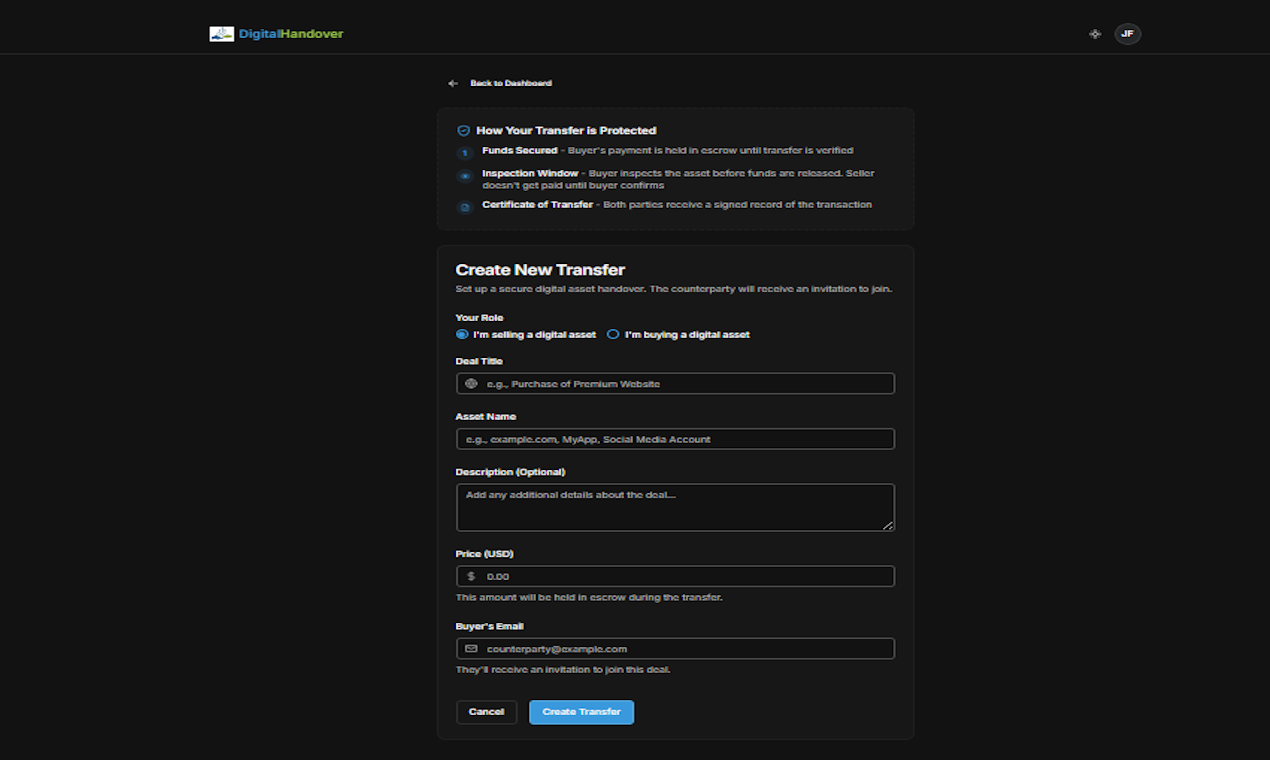This screenshot has width=1270, height=760.
Task: Click the back arrow beside Back to Dashboard
Action: coord(452,83)
